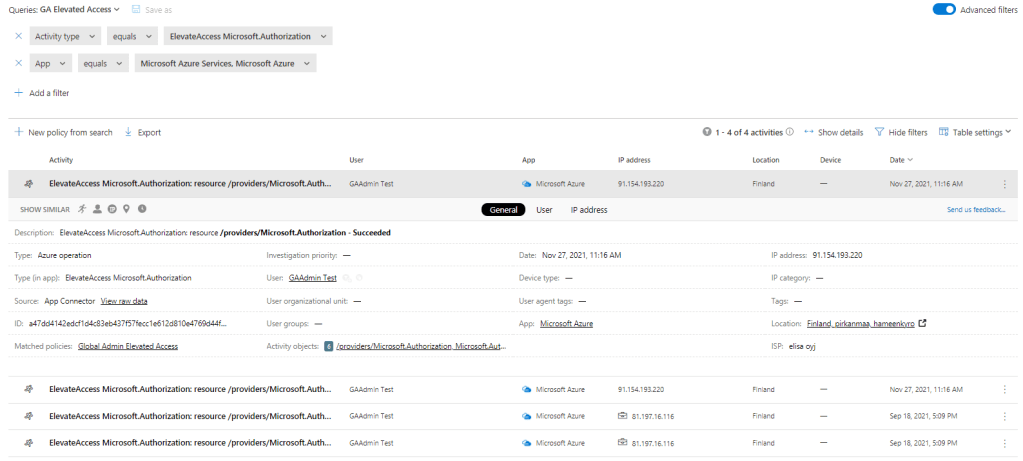The height and width of the screenshot is (461, 1023).
Task: Show similar activities by activity type icon
Action: 82,209
